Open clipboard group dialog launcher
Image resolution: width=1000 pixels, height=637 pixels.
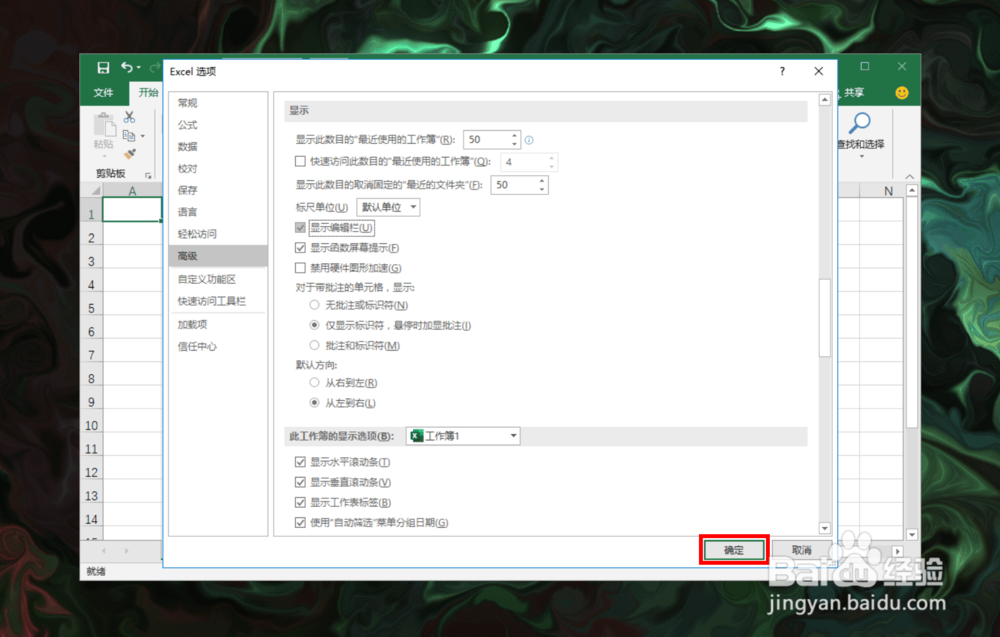pos(148,175)
